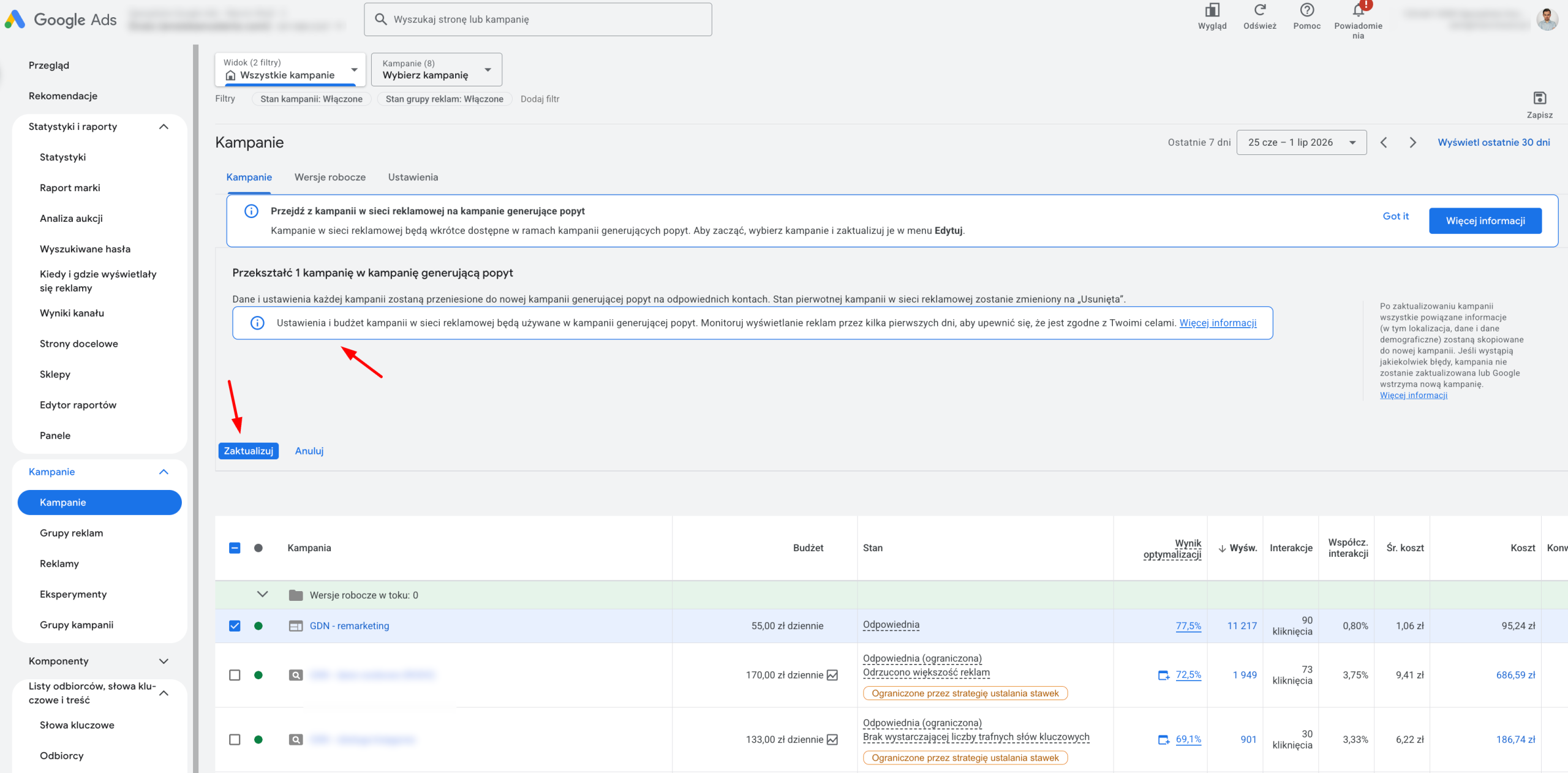Open the Powiadomienia bell icon

tap(1359, 10)
